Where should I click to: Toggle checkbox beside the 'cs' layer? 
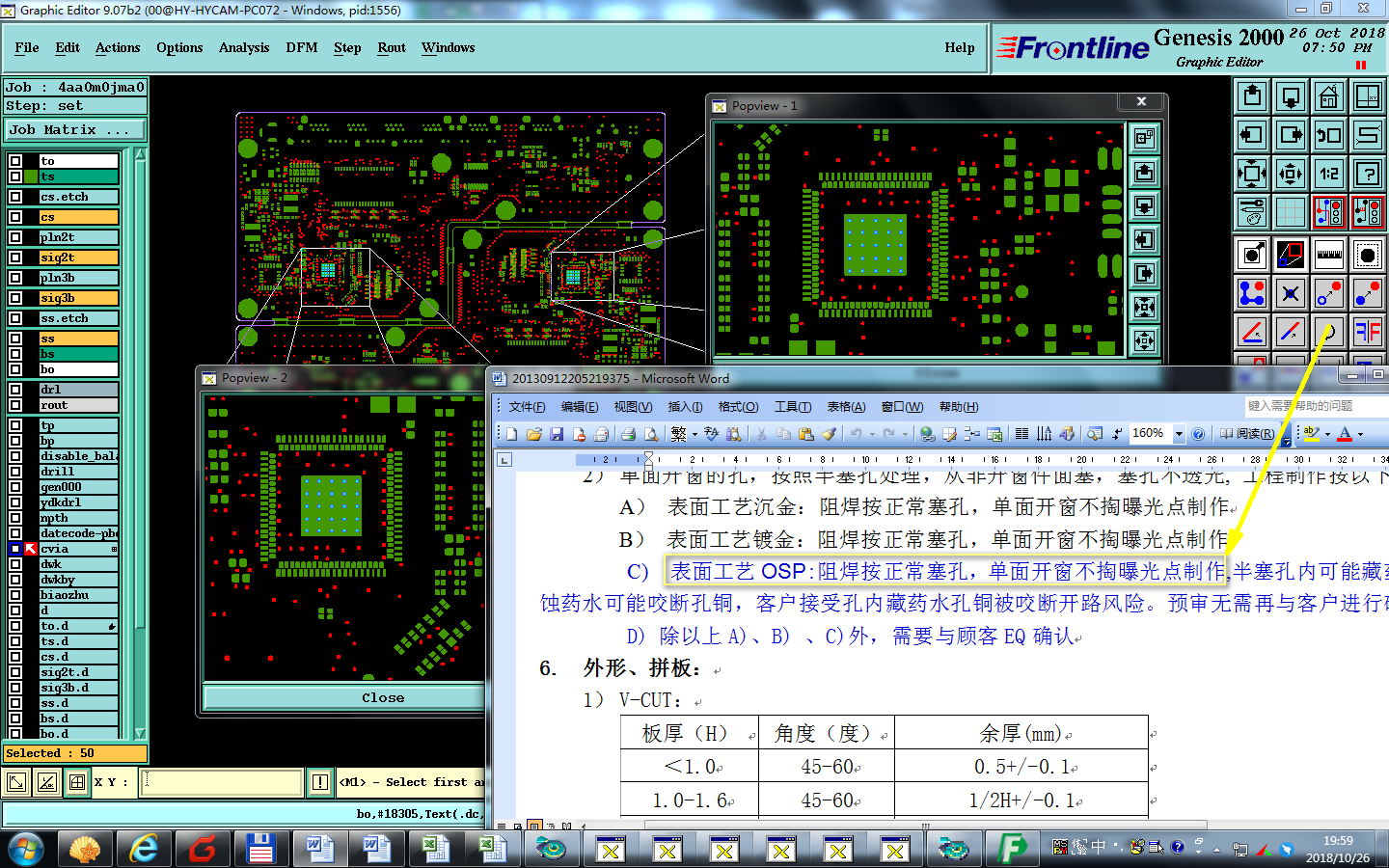tap(15, 217)
